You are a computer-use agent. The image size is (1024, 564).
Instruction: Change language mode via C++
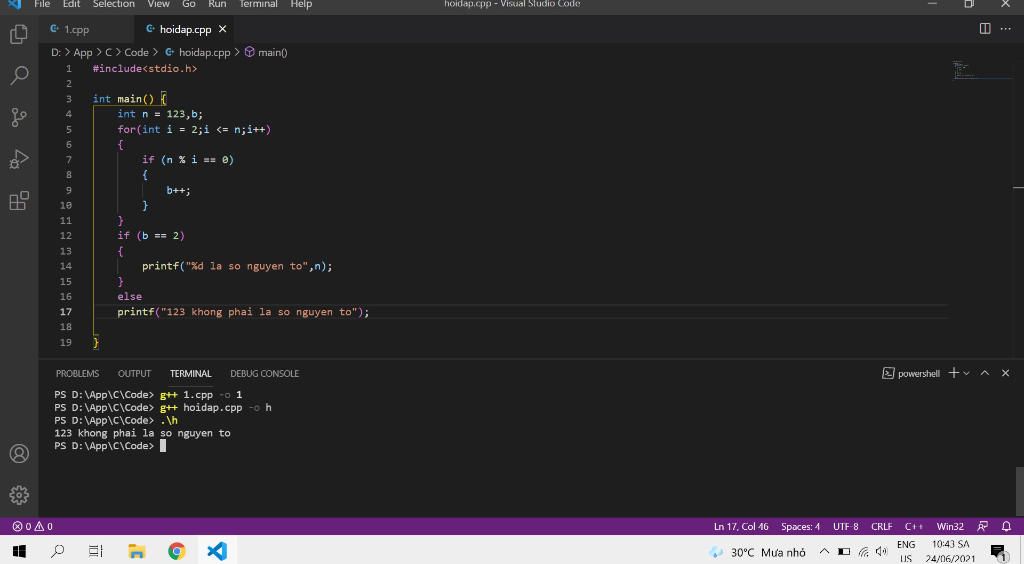(x=914, y=526)
